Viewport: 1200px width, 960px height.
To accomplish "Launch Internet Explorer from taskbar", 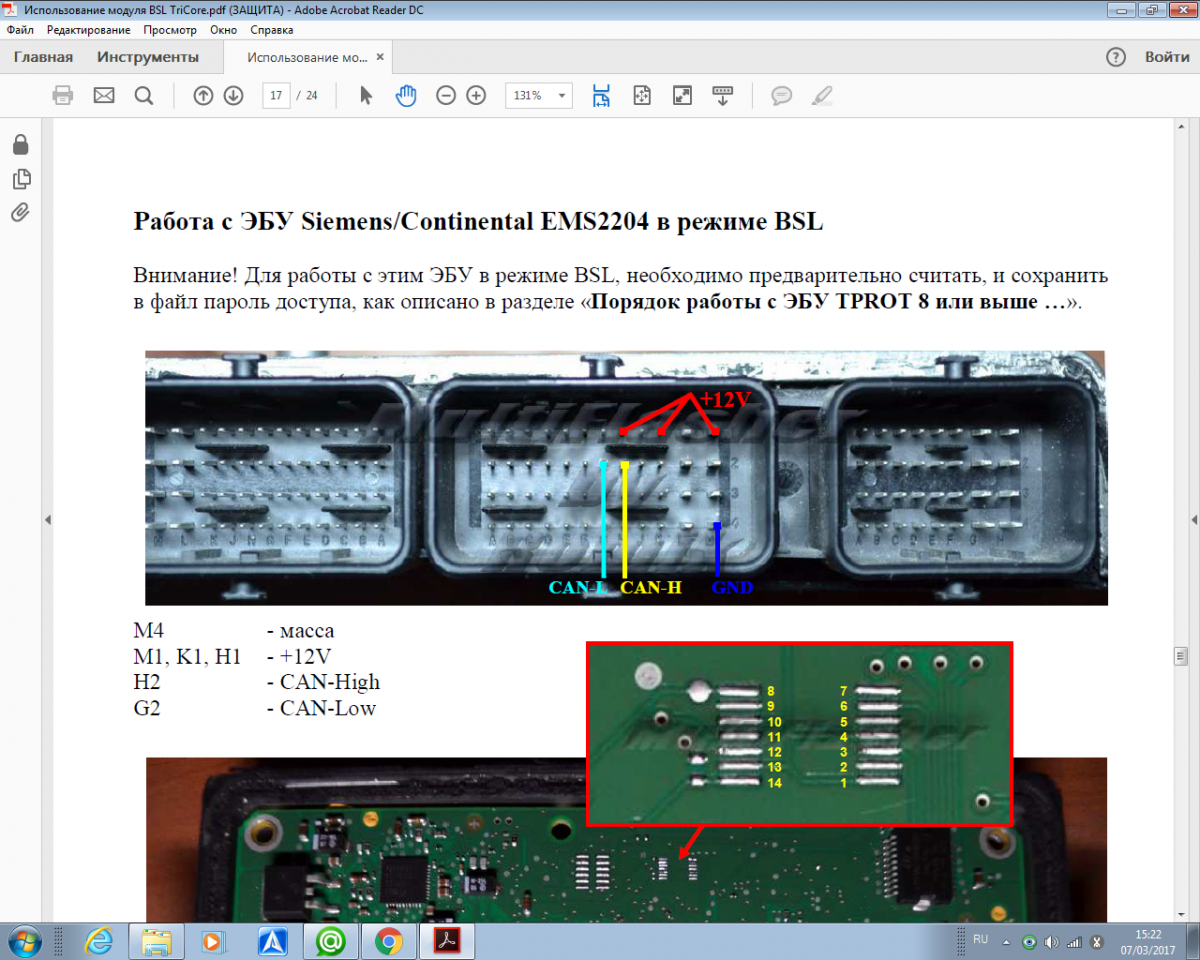I will (x=98, y=941).
